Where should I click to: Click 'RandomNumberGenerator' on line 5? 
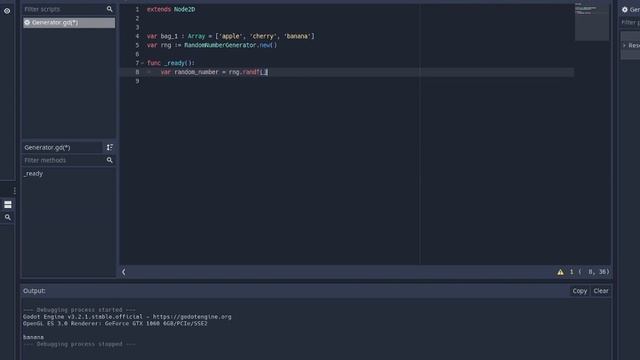coord(220,45)
